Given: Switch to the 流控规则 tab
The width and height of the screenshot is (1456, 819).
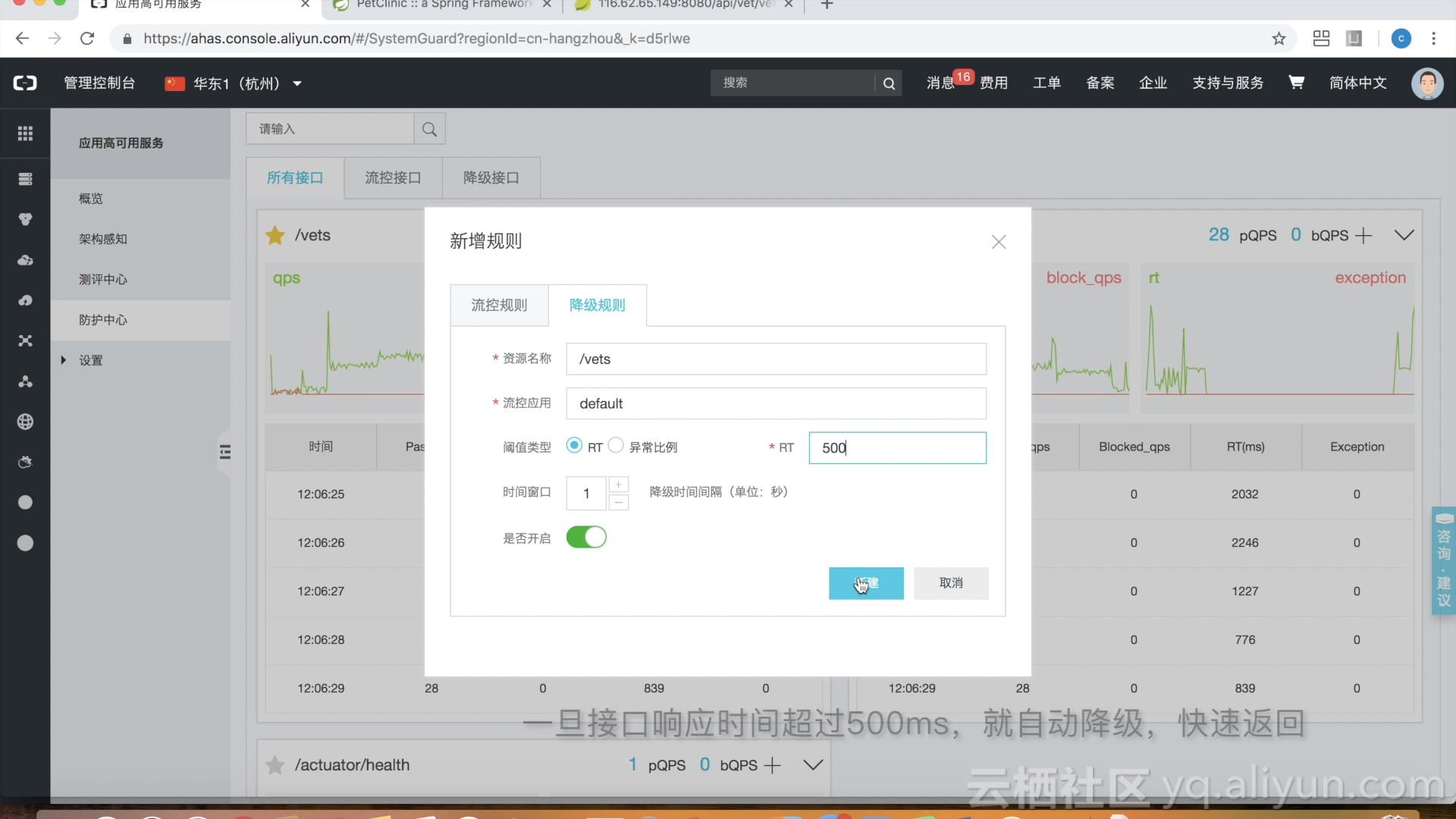Looking at the screenshot, I should [x=499, y=305].
